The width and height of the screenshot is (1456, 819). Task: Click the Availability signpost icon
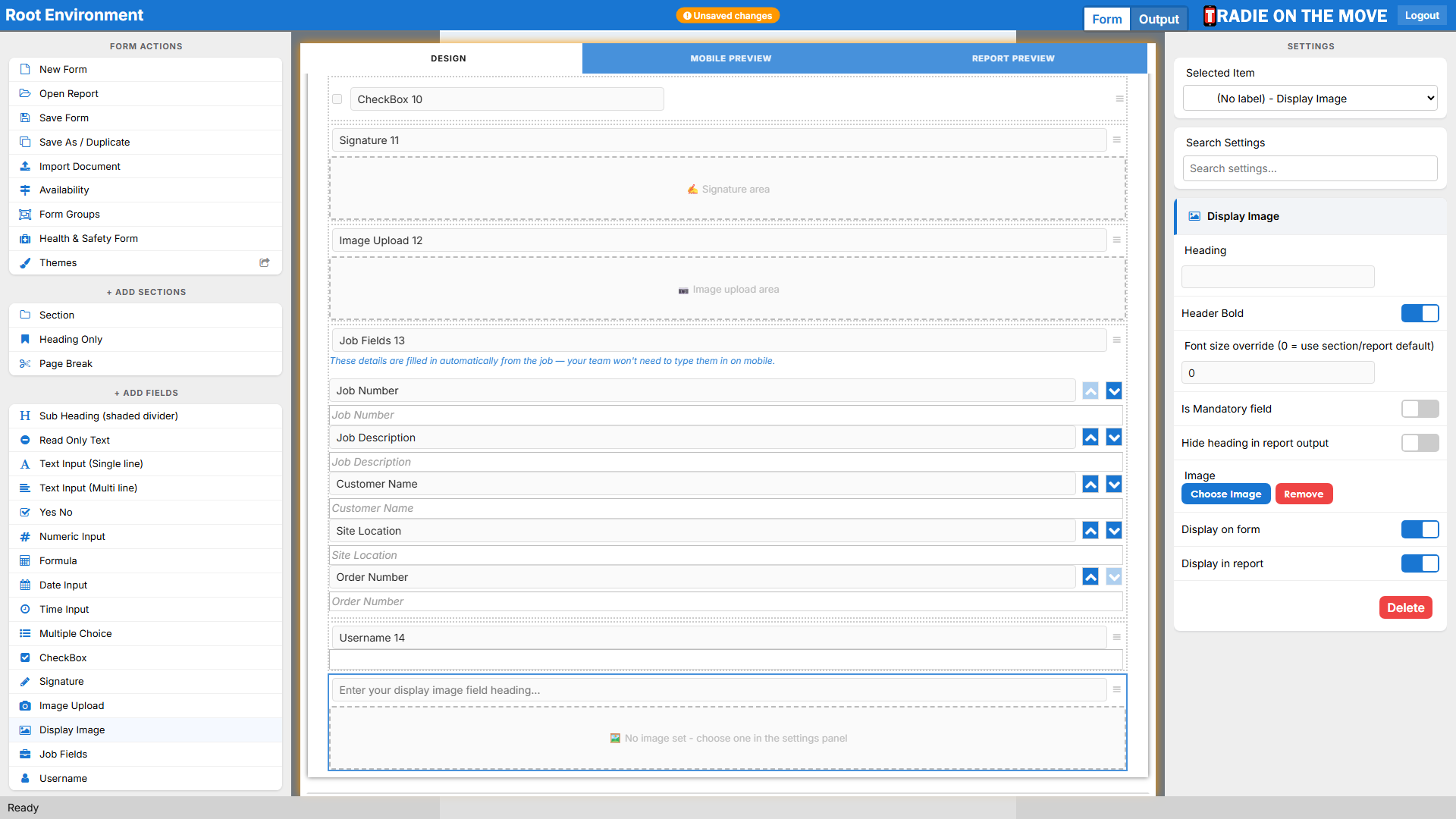click(x=25, y=190)
